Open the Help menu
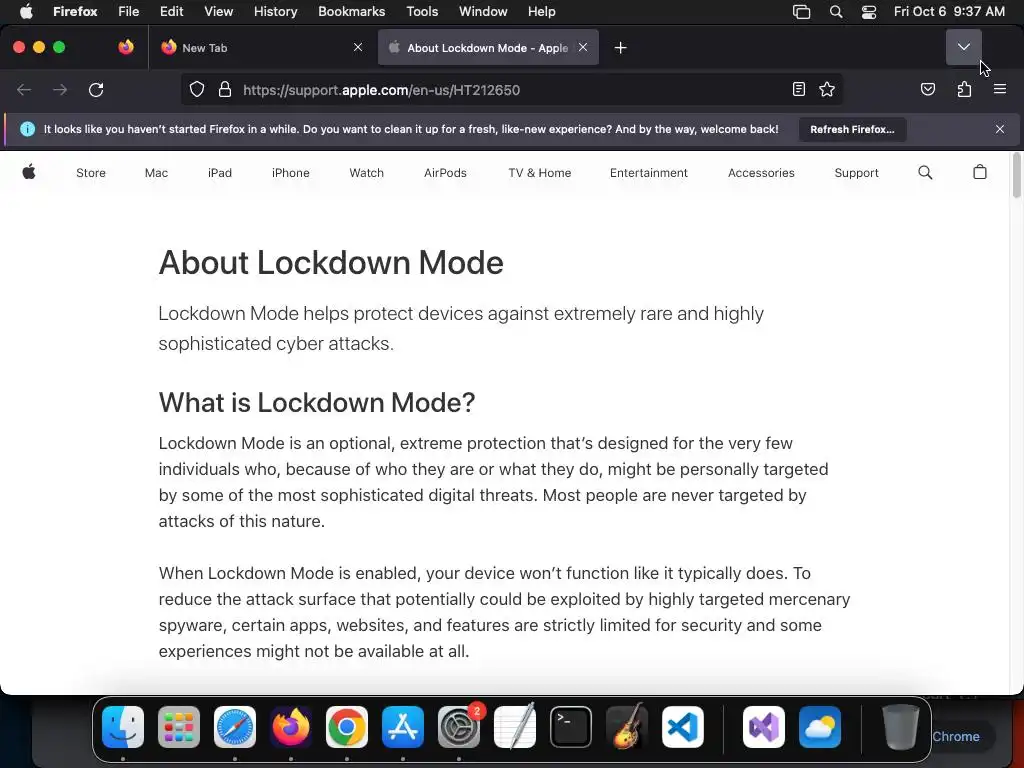Screen dimensions: 1024x768 (x=541, y=12)
